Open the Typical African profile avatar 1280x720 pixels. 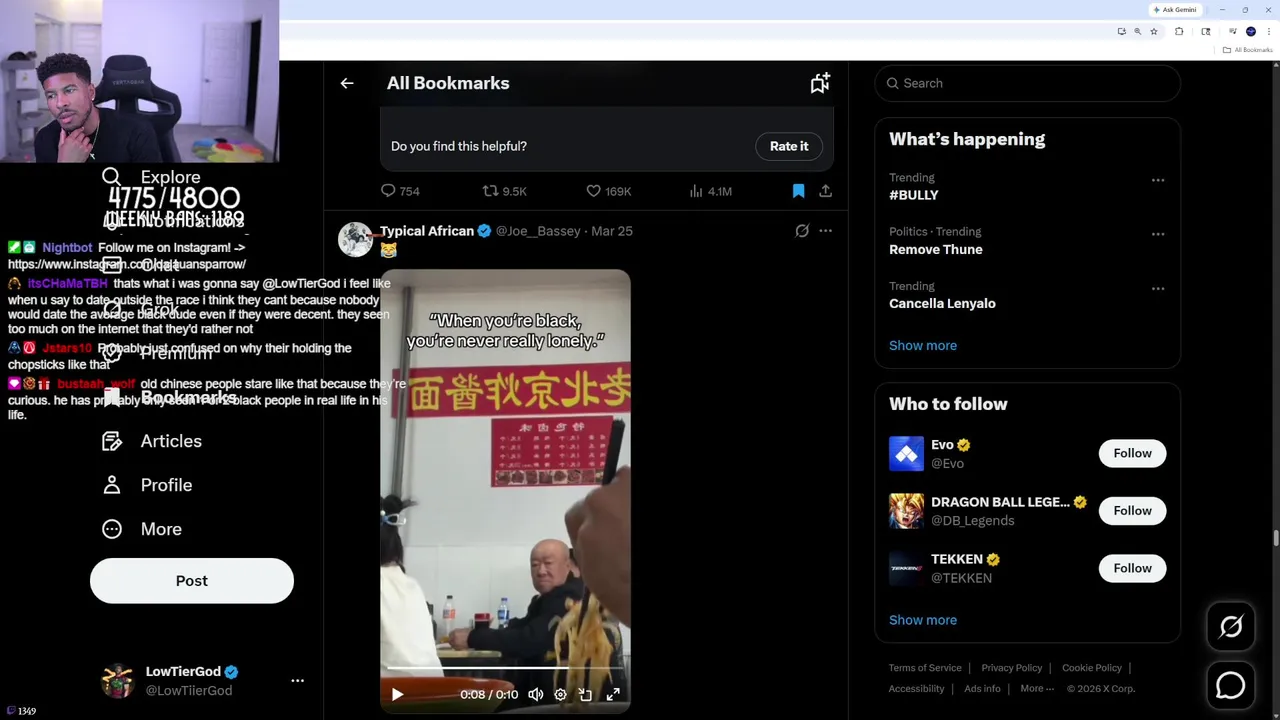(x=355, y=240)
